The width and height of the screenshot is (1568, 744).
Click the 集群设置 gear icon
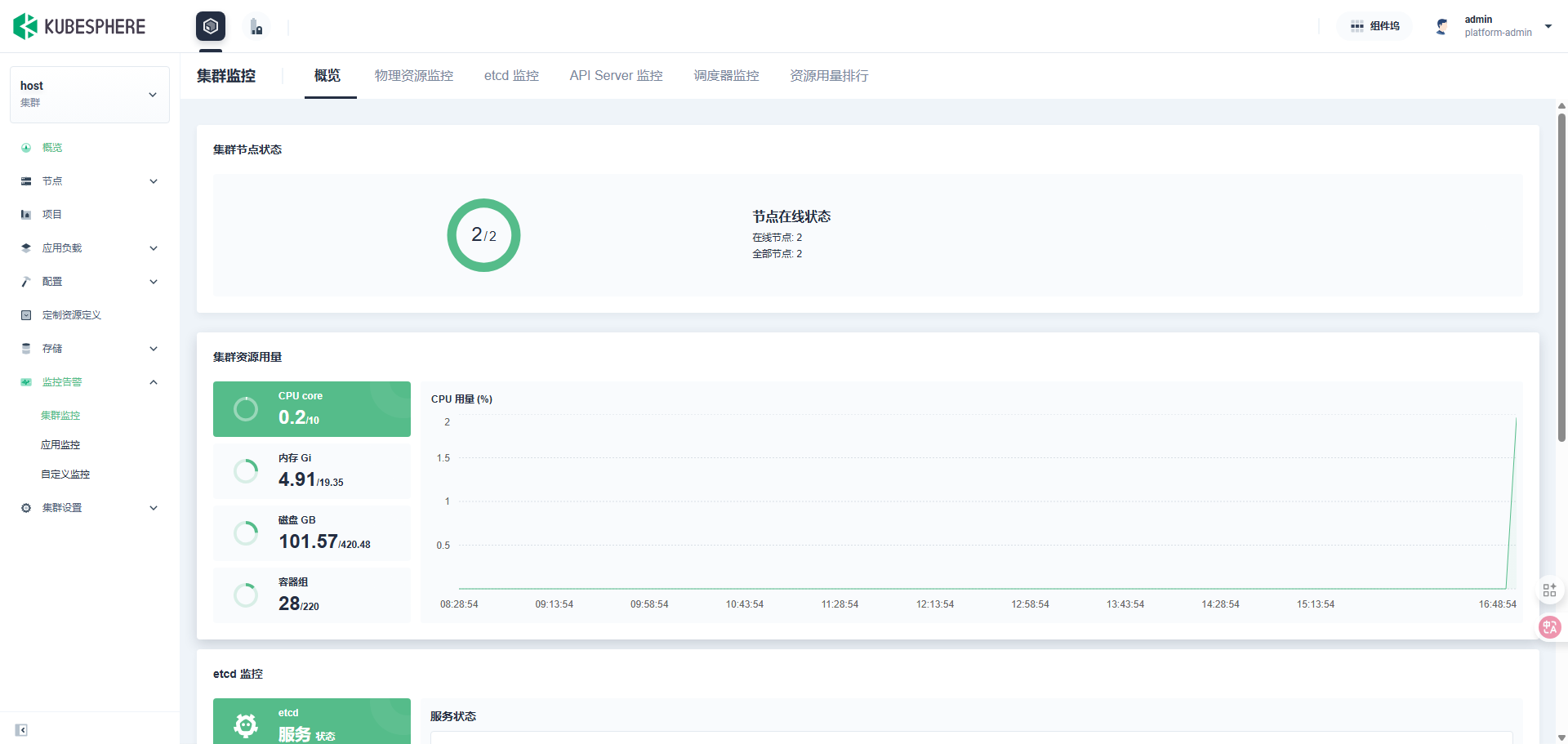(26, 508)
